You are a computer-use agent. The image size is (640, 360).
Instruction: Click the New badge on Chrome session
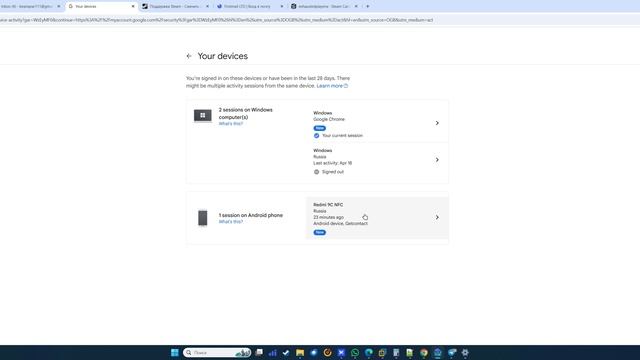click(320, 128)
